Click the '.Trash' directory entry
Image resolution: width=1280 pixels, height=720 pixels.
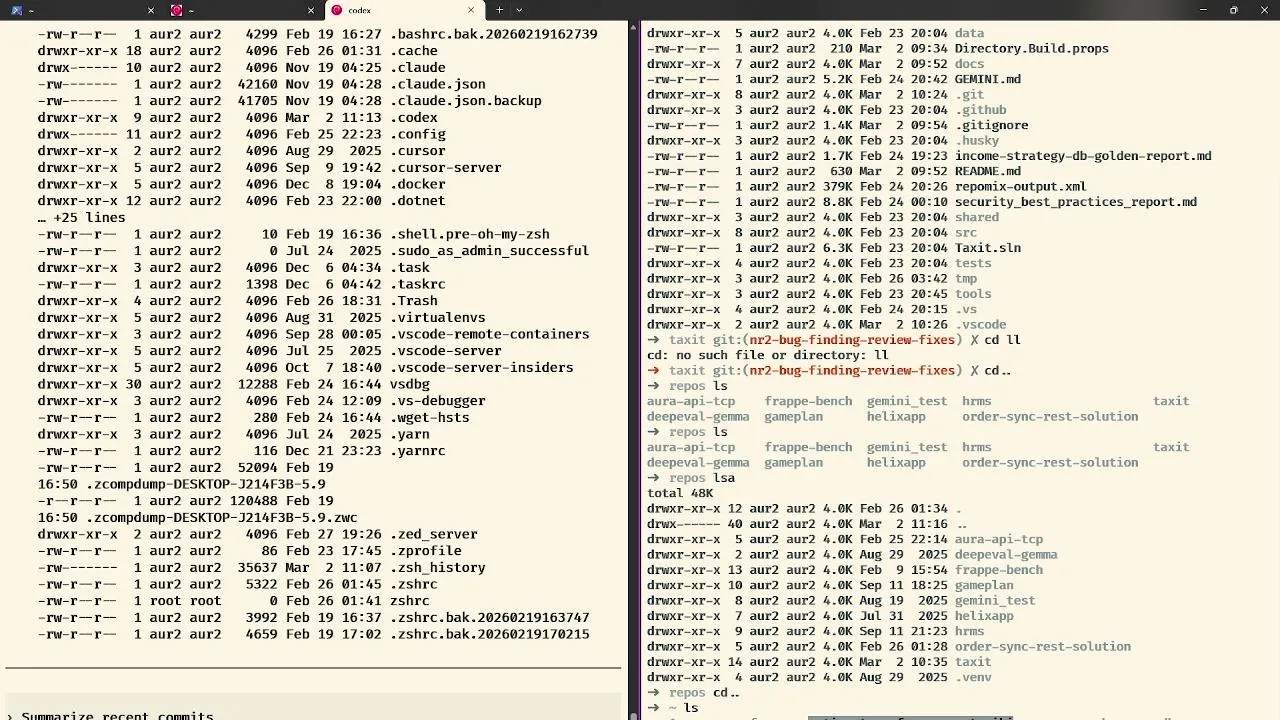414,301
